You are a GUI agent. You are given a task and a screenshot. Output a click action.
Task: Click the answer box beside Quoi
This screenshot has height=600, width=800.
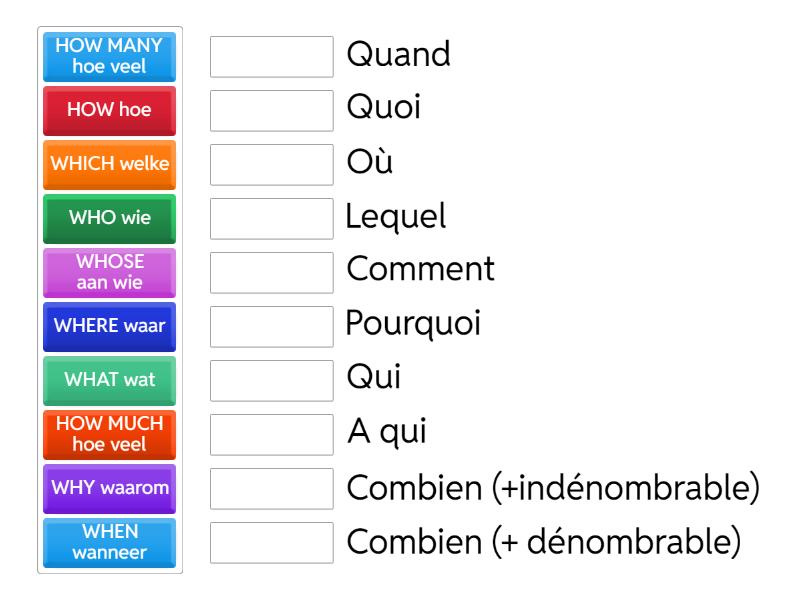coord(271,111)
